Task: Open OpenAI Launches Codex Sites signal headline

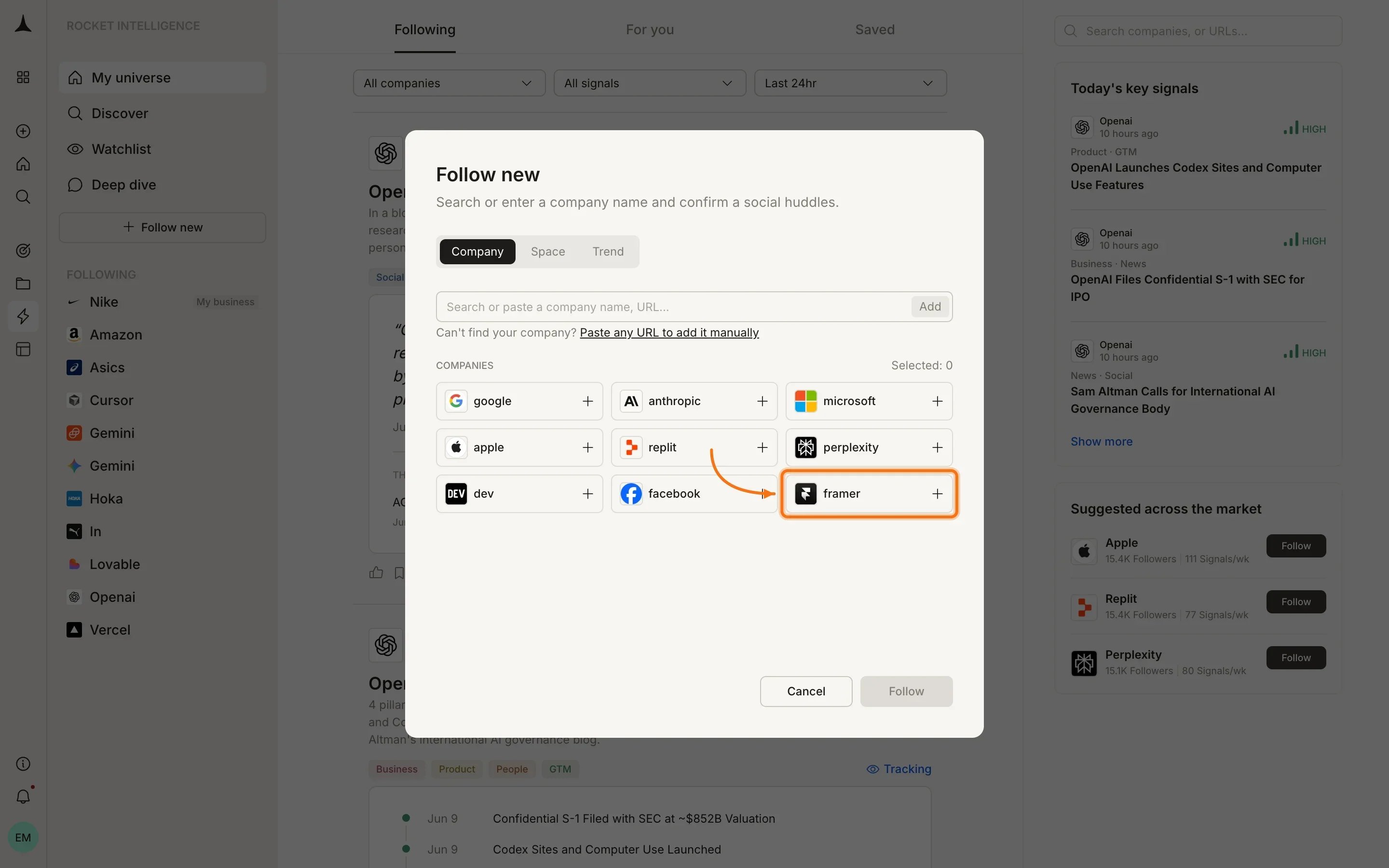Action: pos(1196,176)
